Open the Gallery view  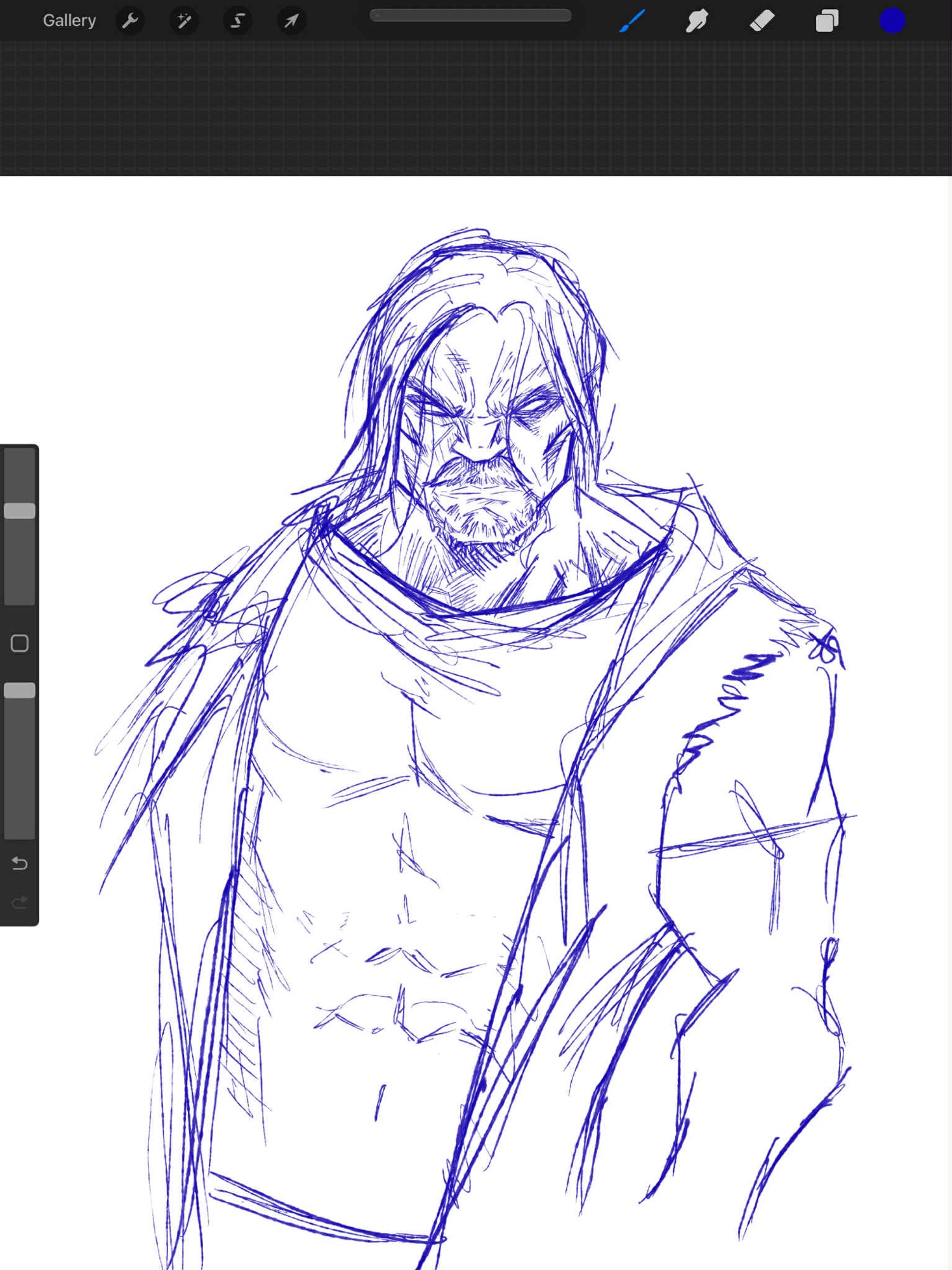(x=69, y=21)
